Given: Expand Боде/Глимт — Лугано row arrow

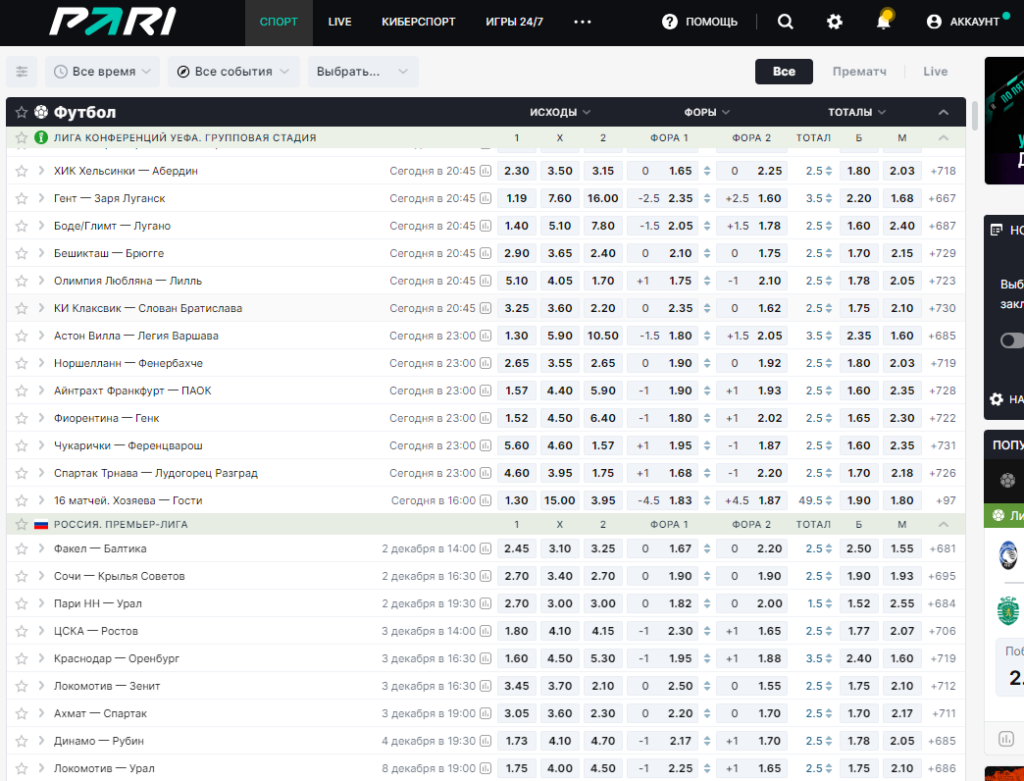Looking at the screenshot, I should tap(41, 226).
